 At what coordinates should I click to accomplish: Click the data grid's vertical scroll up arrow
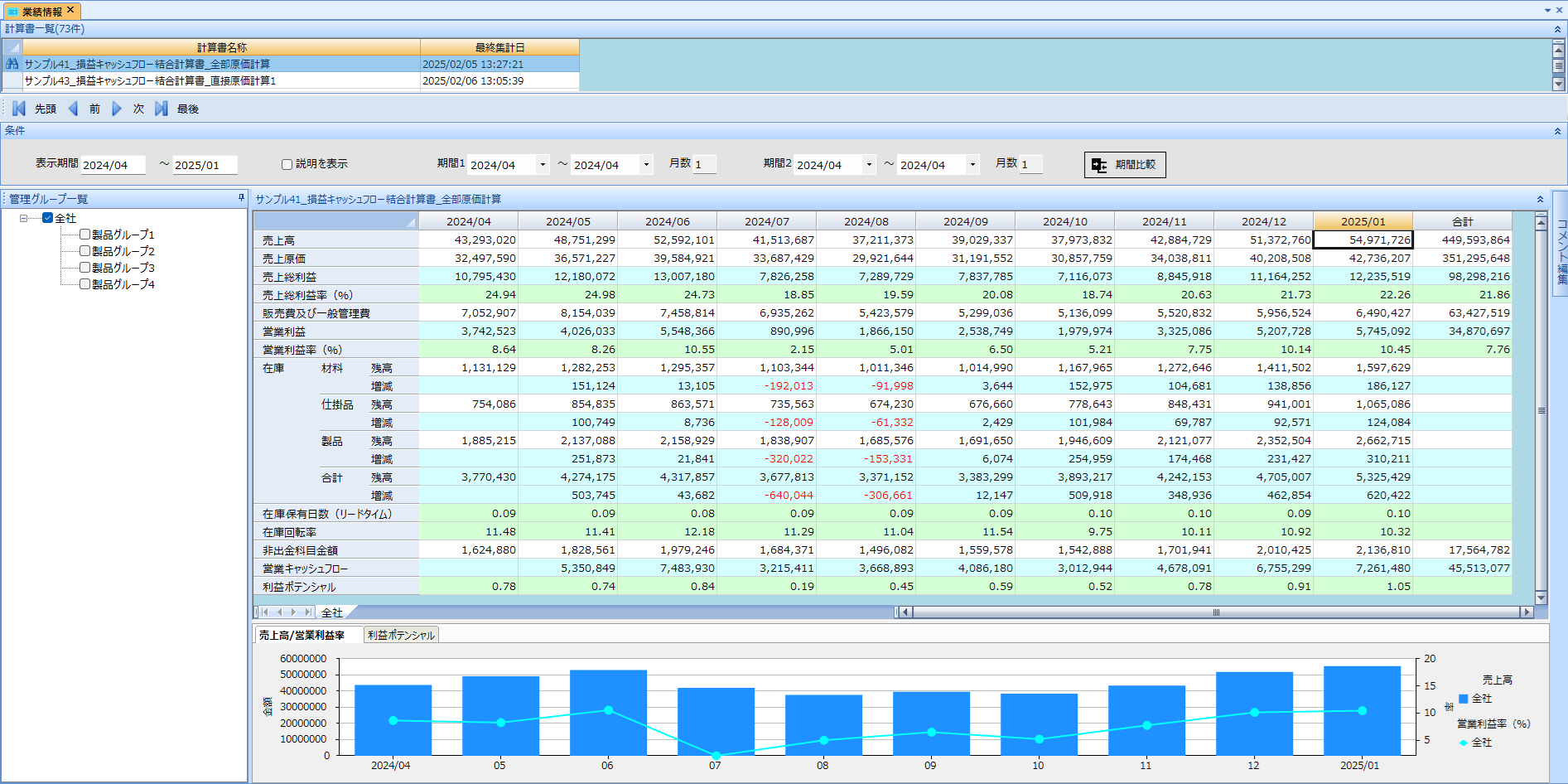tap(1541, 222)
